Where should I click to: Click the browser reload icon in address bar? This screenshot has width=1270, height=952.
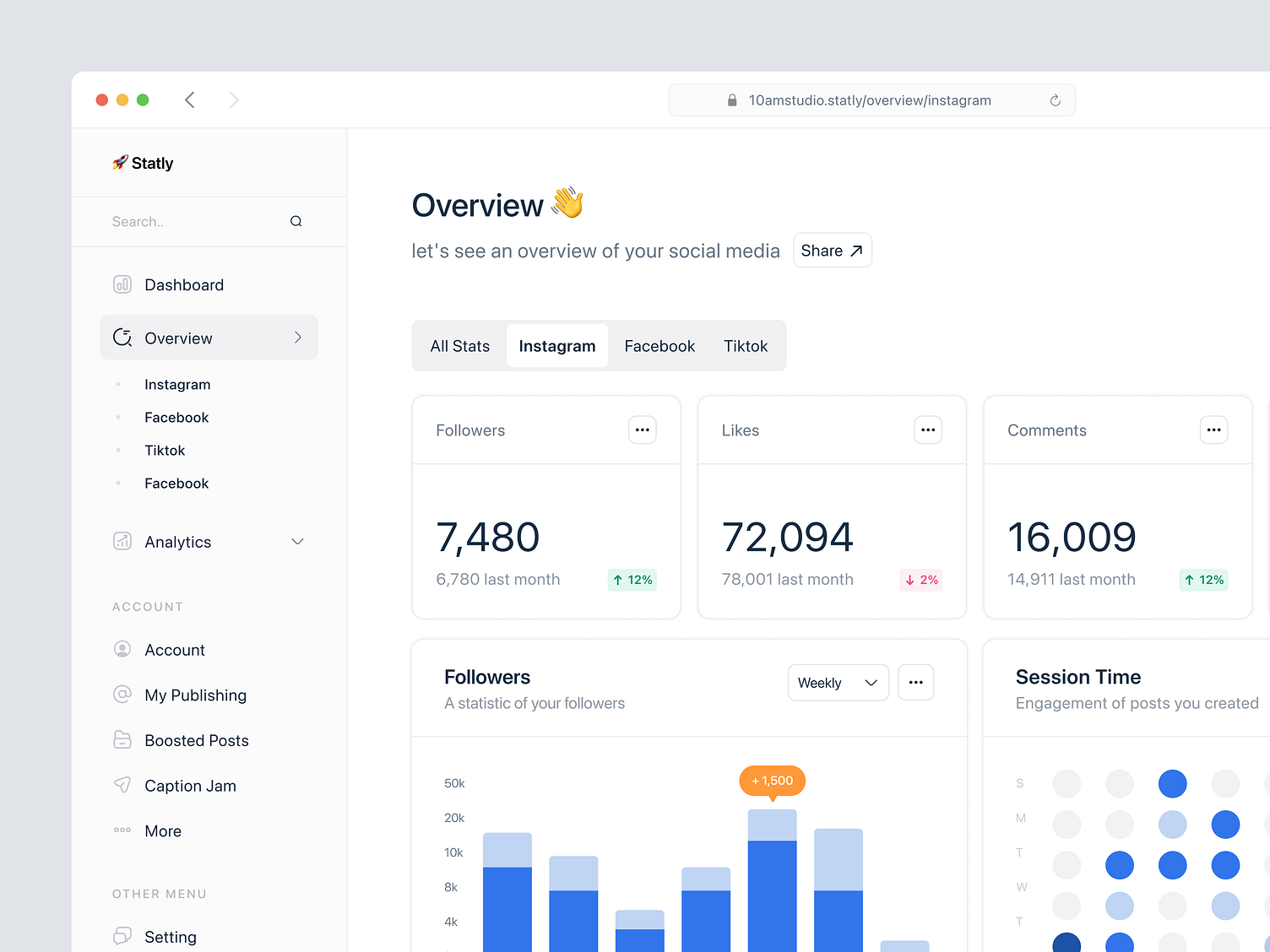pos(1055,100)
